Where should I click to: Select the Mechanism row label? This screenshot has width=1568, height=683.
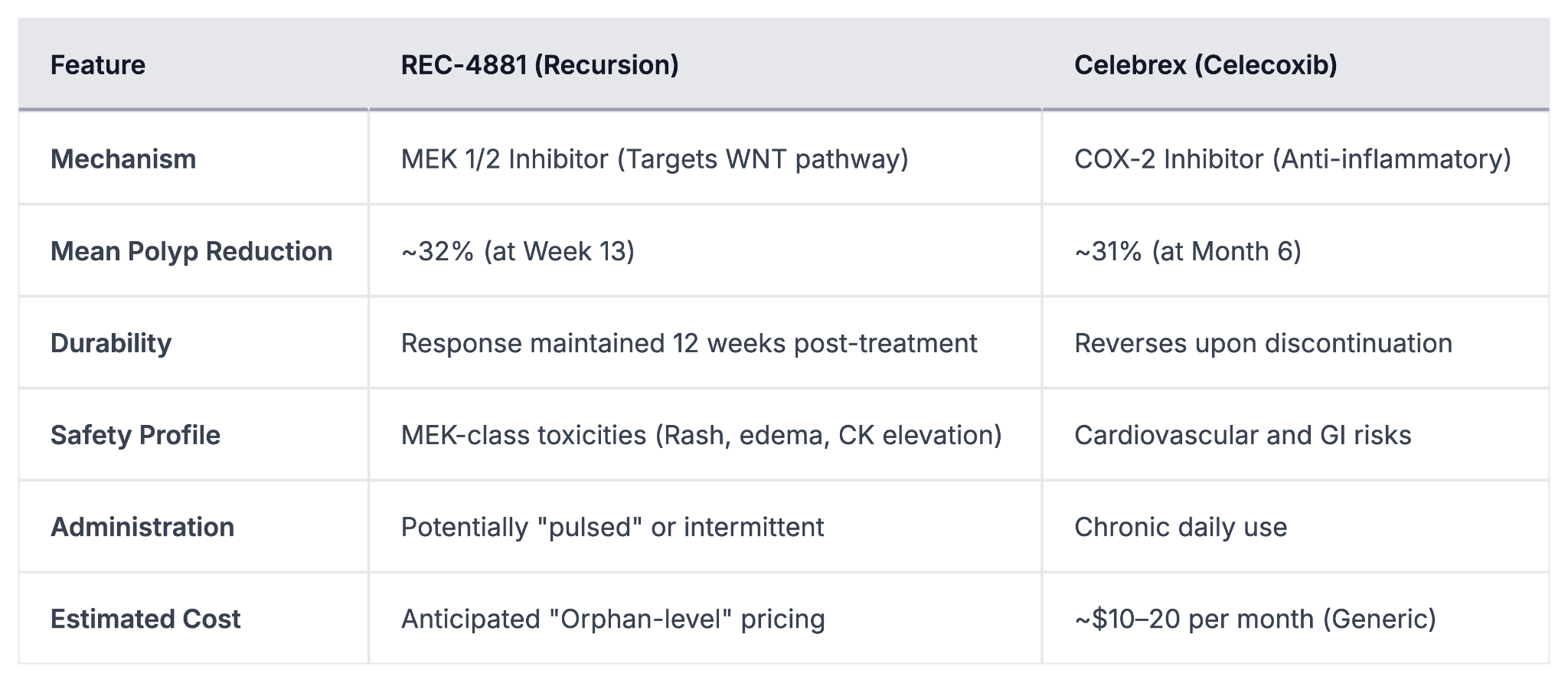pos(123,159)
